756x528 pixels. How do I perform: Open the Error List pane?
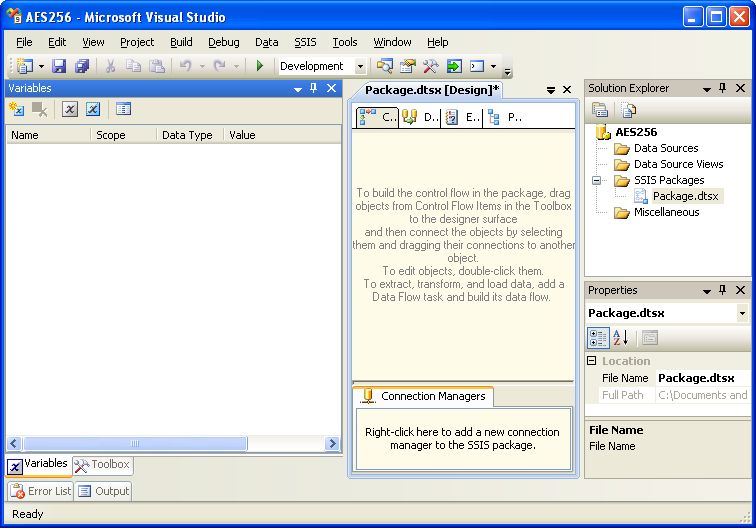pyautogui.click(x=40, y=491)
